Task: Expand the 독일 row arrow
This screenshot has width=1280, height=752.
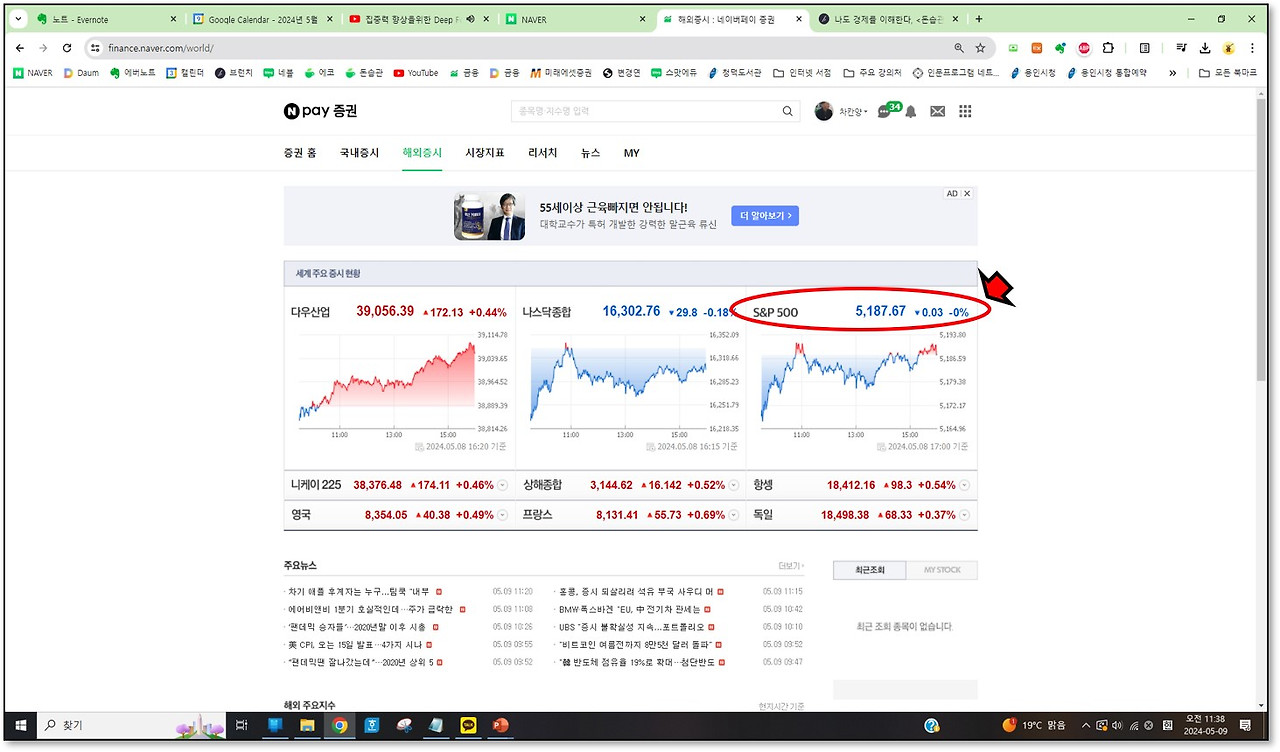Action: [965, 515]
